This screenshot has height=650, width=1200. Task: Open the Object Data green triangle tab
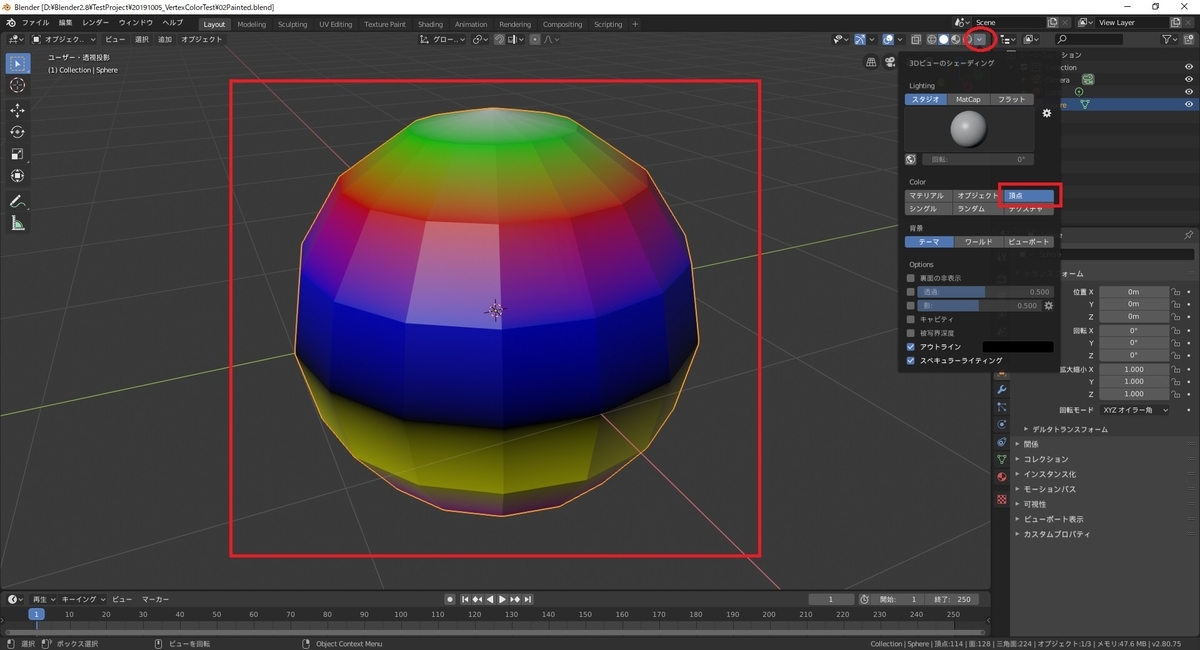(x=1002, y=459)
